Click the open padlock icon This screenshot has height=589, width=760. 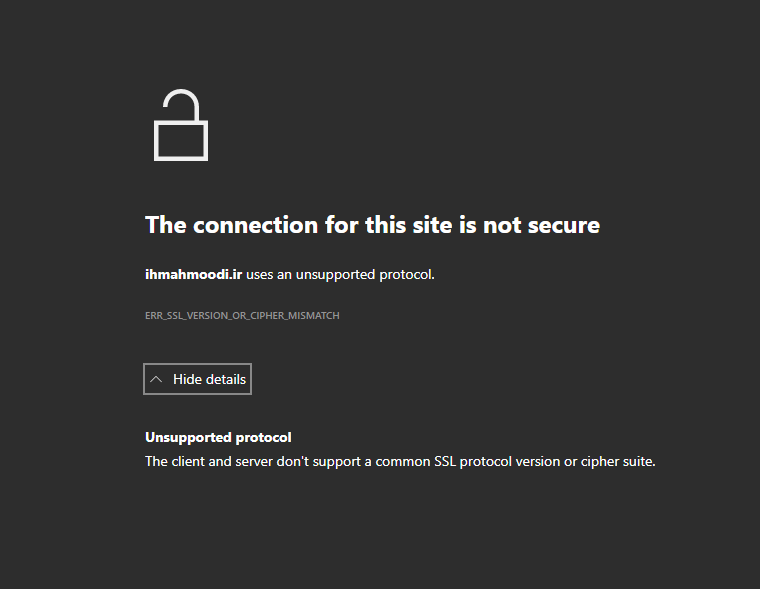tap(180, 126)
